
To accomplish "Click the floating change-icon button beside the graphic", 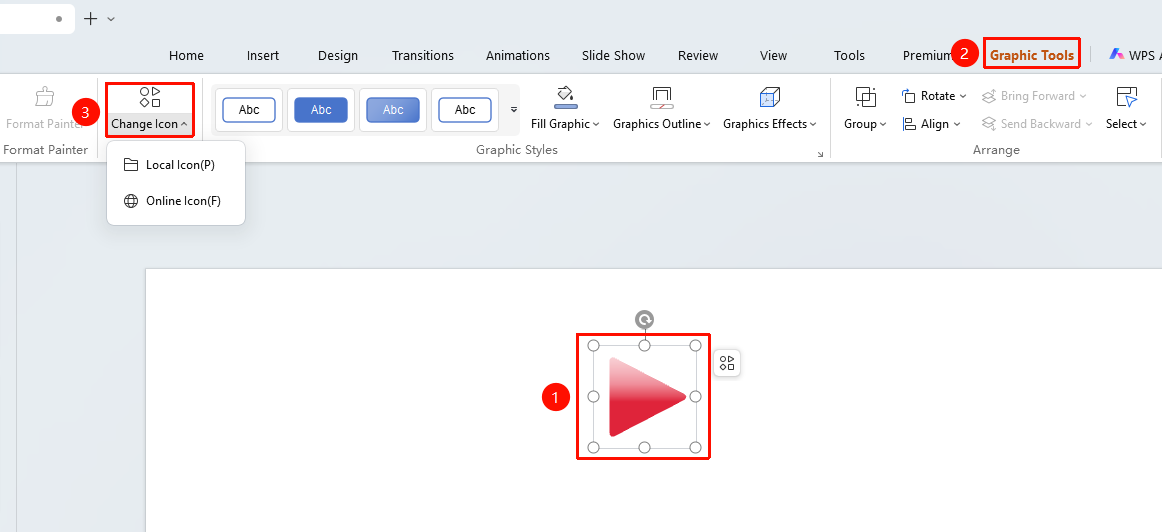I will (727, 363).
